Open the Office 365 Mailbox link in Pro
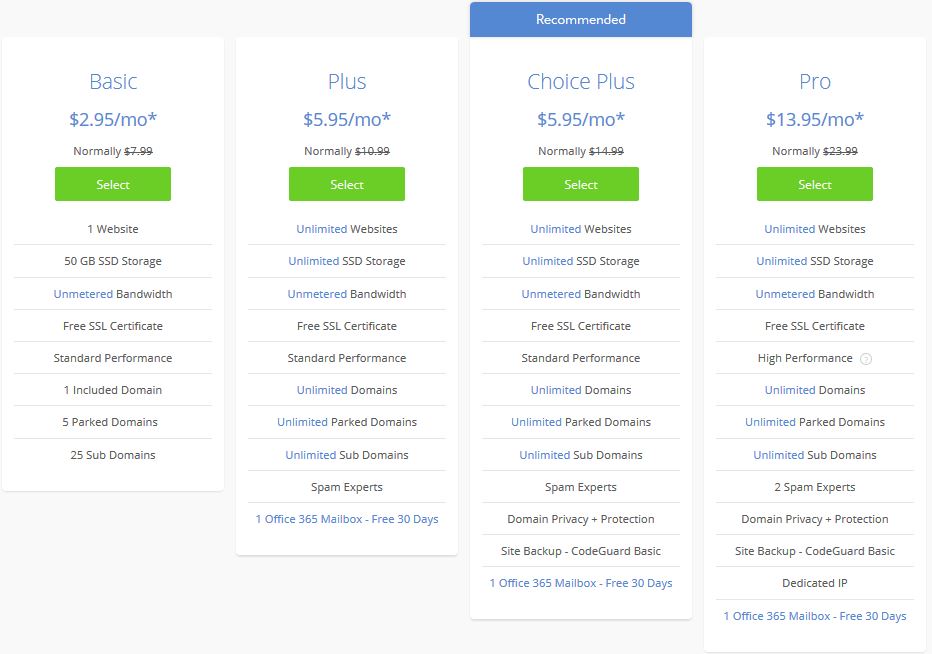Image resolution: width=932 pixels, height=654 pixels. pos(814,616)
